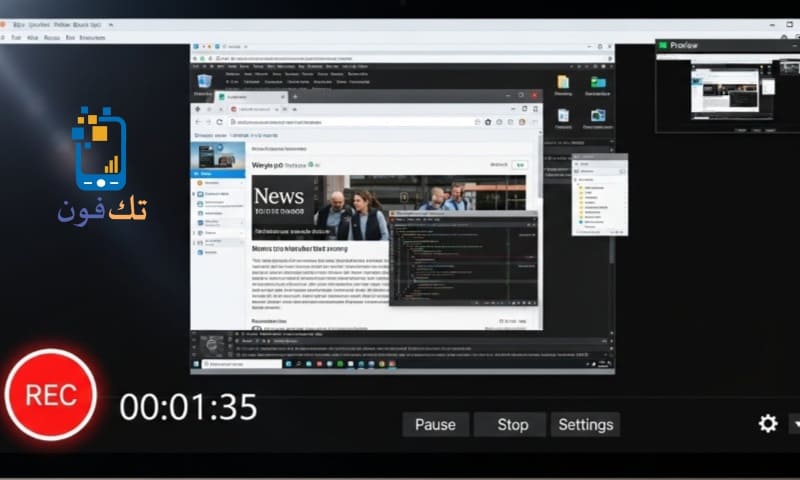This screenshot has height=480, width=800.
Task: Click the gear icon in recorder bar
Action: coord(767,424)
